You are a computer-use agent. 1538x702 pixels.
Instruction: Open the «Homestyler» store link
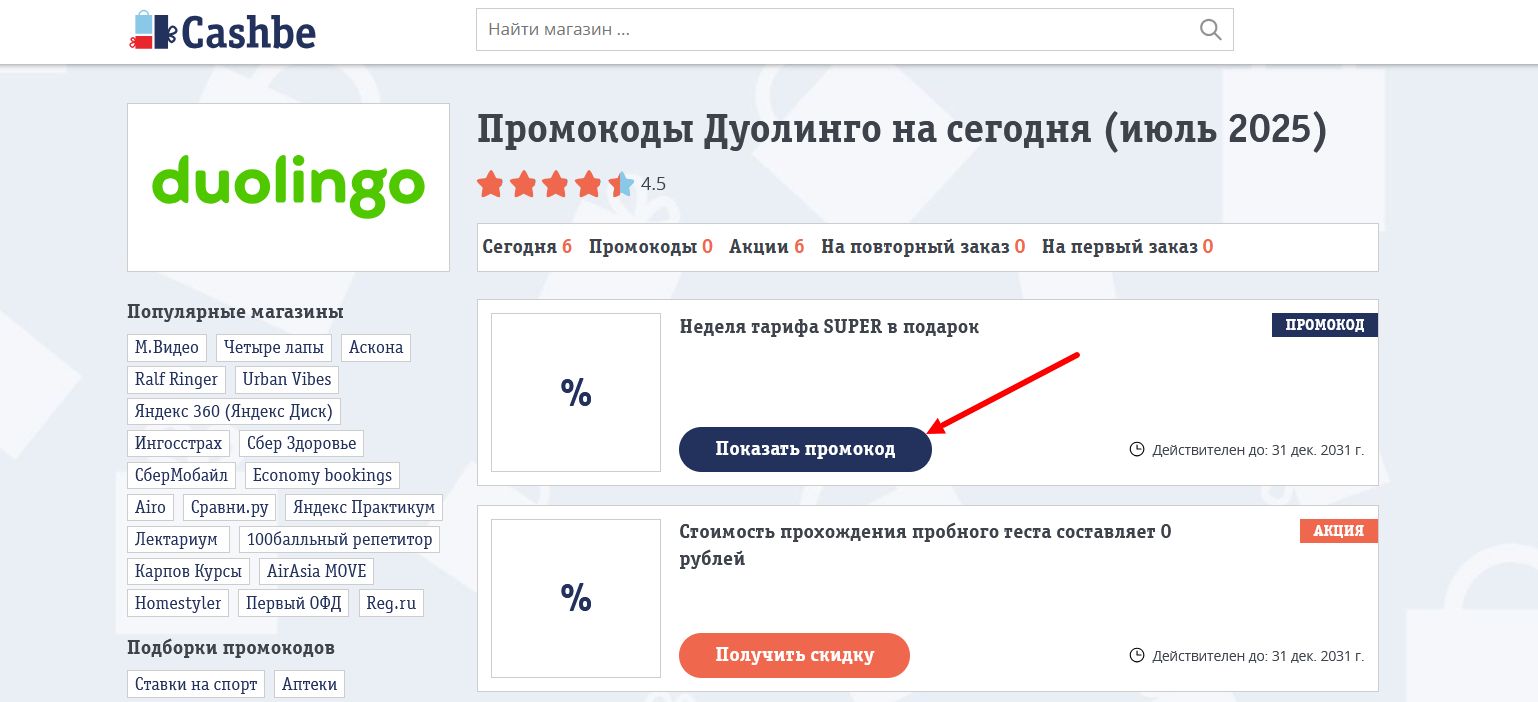(179, 604)
